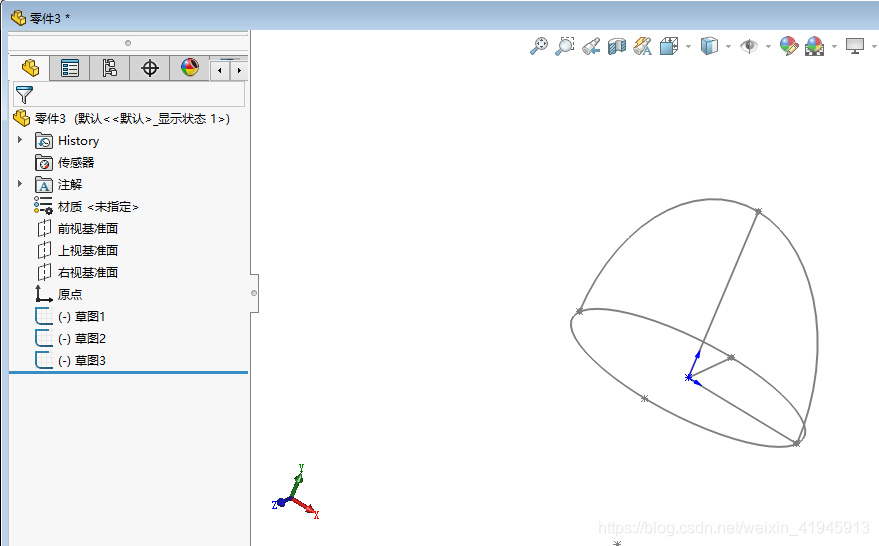Select sketch (-) 草图2 in tree
This screenshot has width=879, height=546.
pos(70,338)
